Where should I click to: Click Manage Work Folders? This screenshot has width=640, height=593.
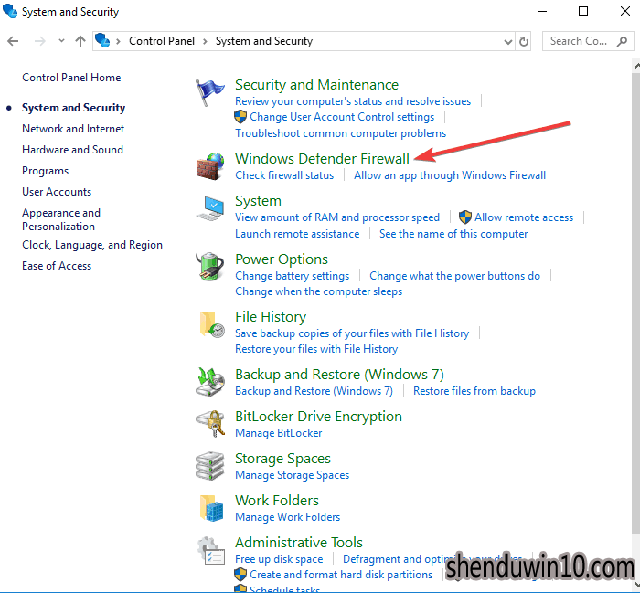[x=287, y=517]
